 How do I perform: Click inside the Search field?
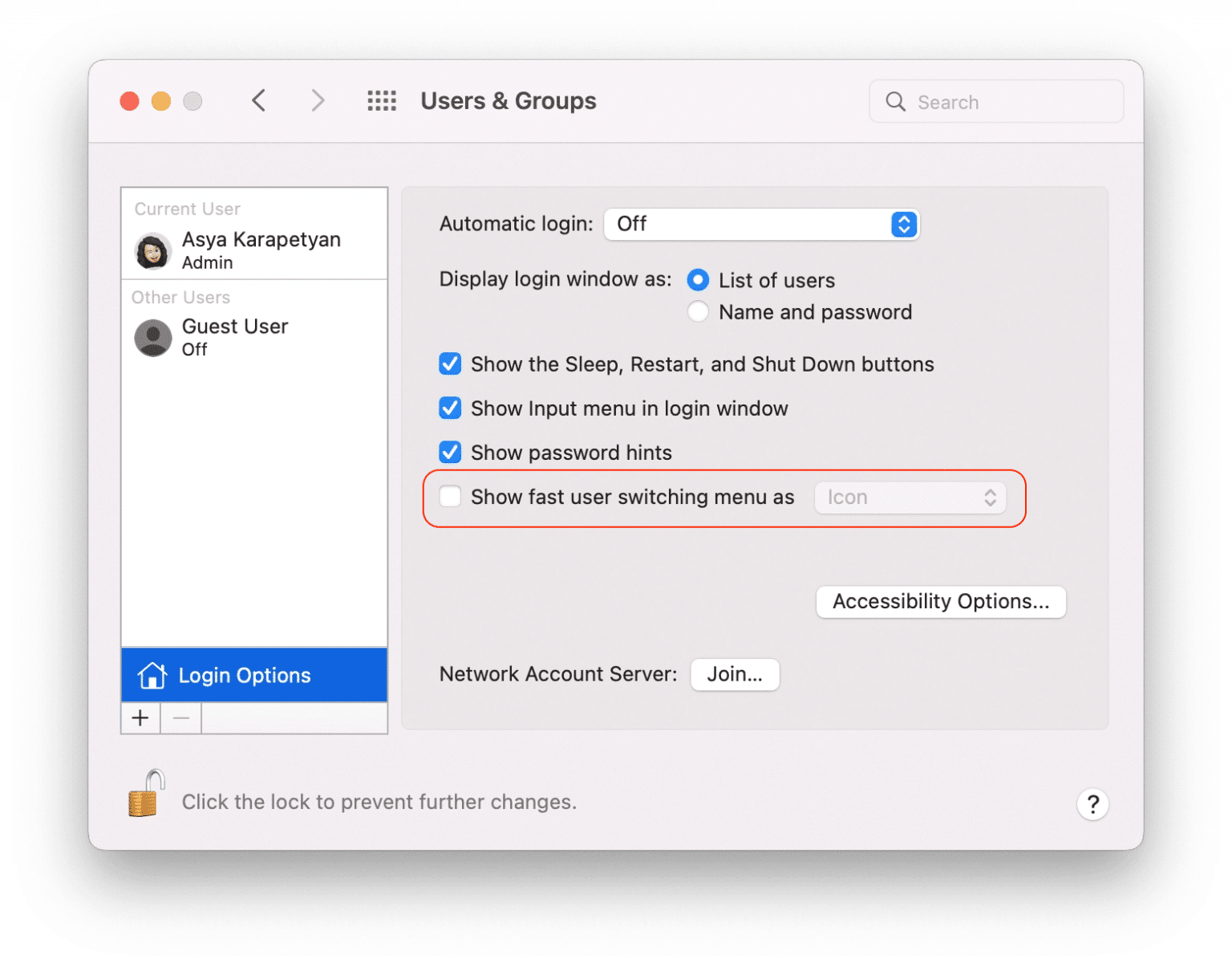pos(995,101)
